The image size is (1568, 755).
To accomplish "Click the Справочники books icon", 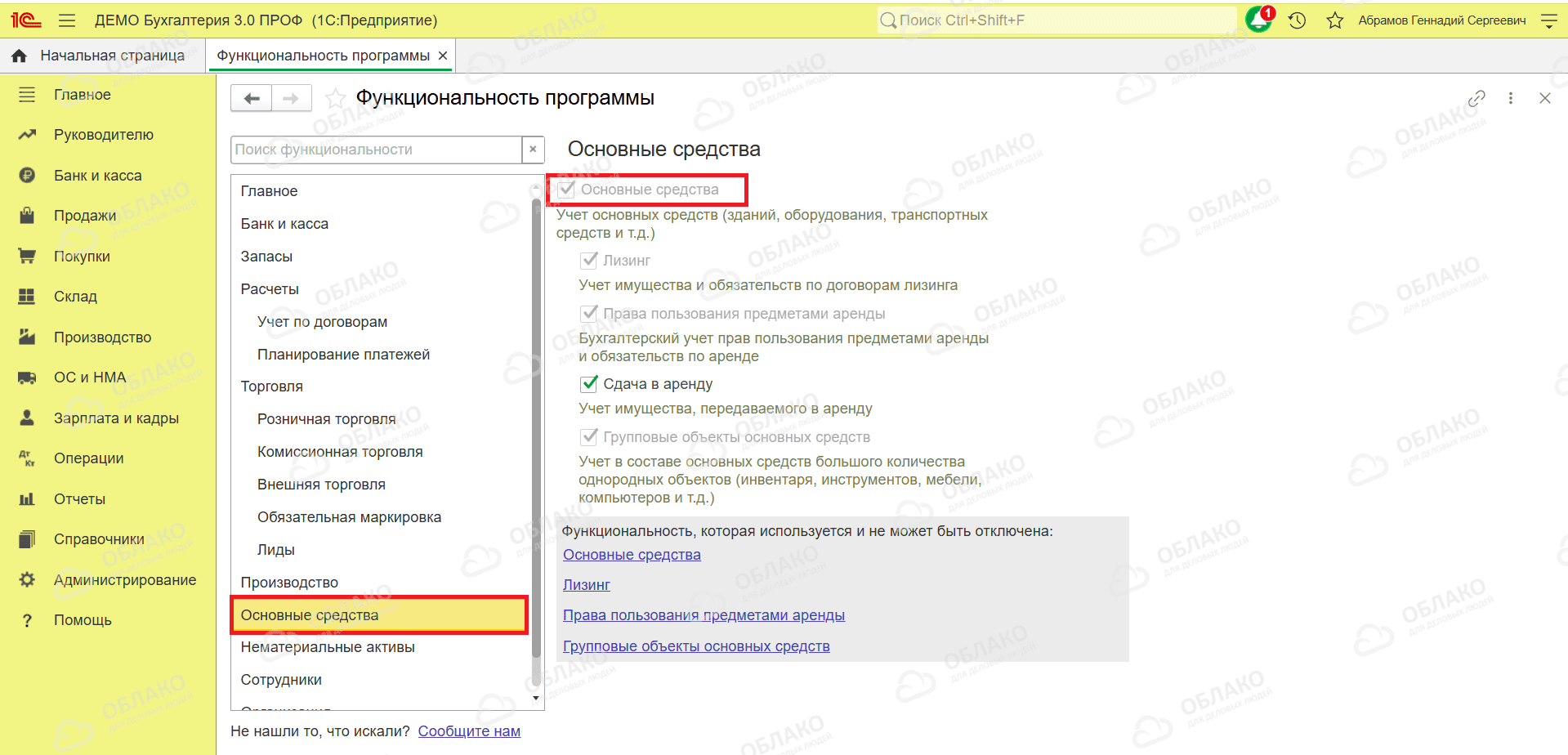I will [27, 539].
